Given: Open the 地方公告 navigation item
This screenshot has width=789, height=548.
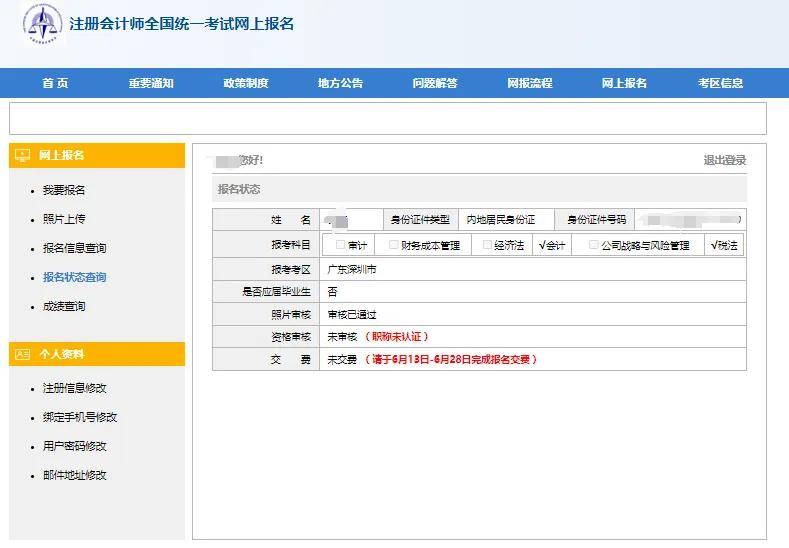Looking at the screenshot, I should pyautogui.click(x=340, y=83).
